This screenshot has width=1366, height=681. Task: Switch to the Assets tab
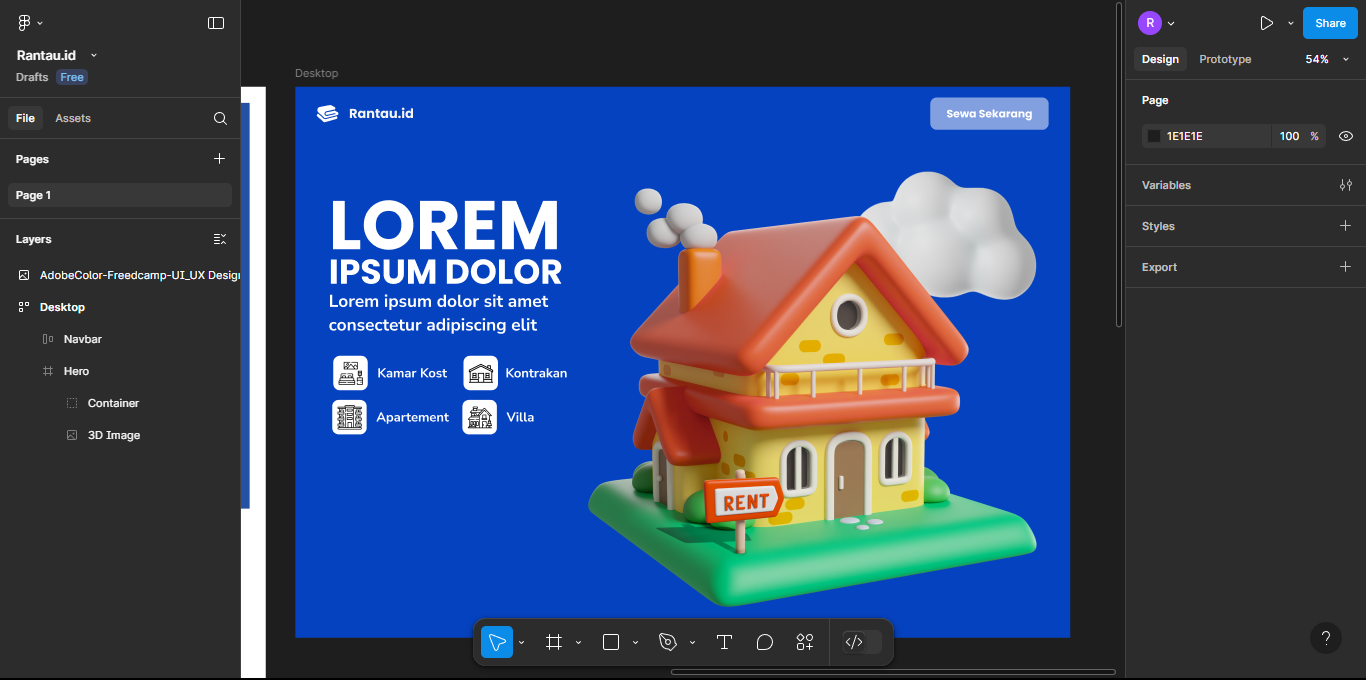pyautogui.click(x=73, y=118)
